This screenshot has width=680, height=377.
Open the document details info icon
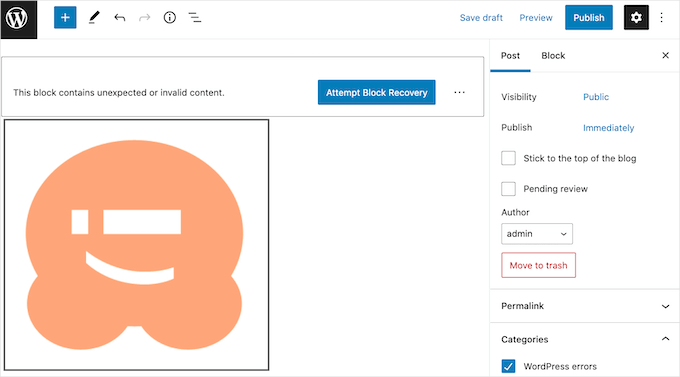click(170, 18)
